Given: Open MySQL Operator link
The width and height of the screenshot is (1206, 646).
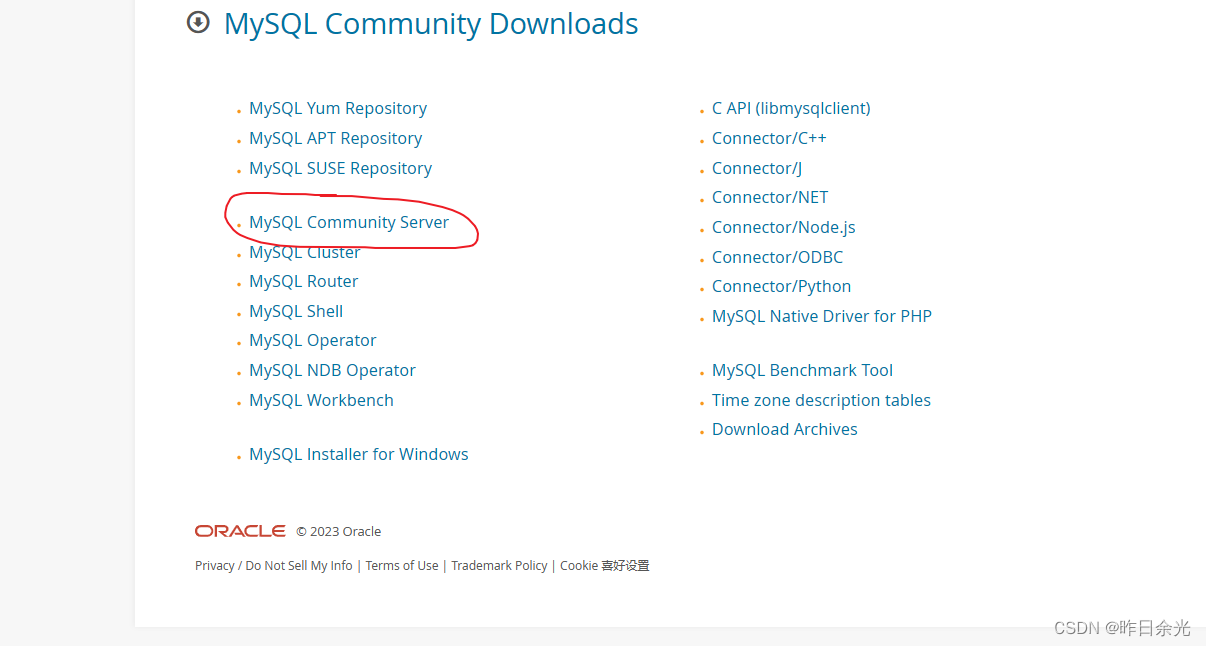Looking at the screenshot, I should tap(313, 340).
